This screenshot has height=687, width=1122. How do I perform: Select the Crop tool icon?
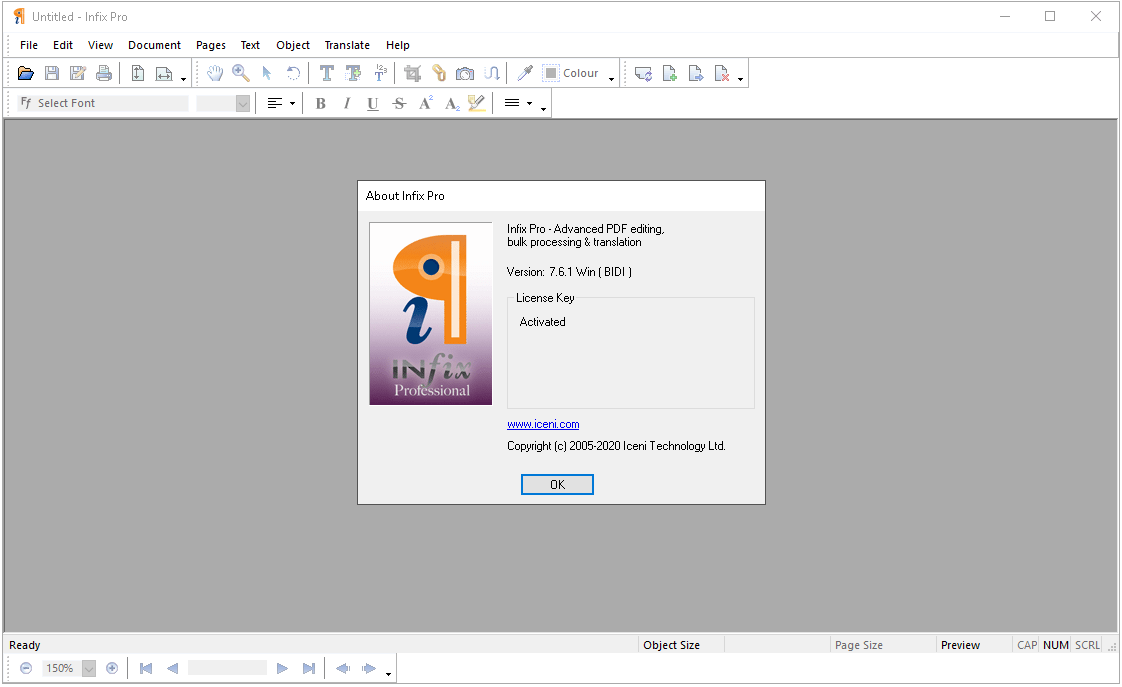[x=412, y=73]
